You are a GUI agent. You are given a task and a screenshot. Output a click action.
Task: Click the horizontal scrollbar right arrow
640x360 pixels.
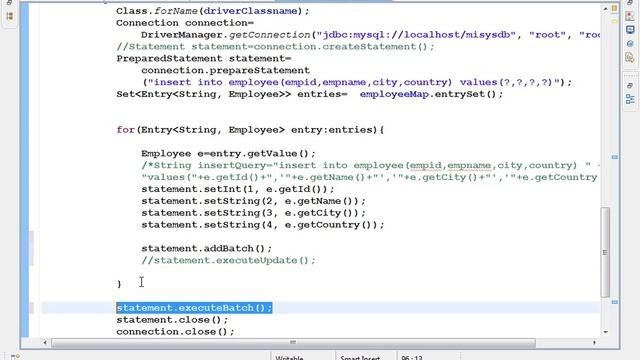(594, 342)
